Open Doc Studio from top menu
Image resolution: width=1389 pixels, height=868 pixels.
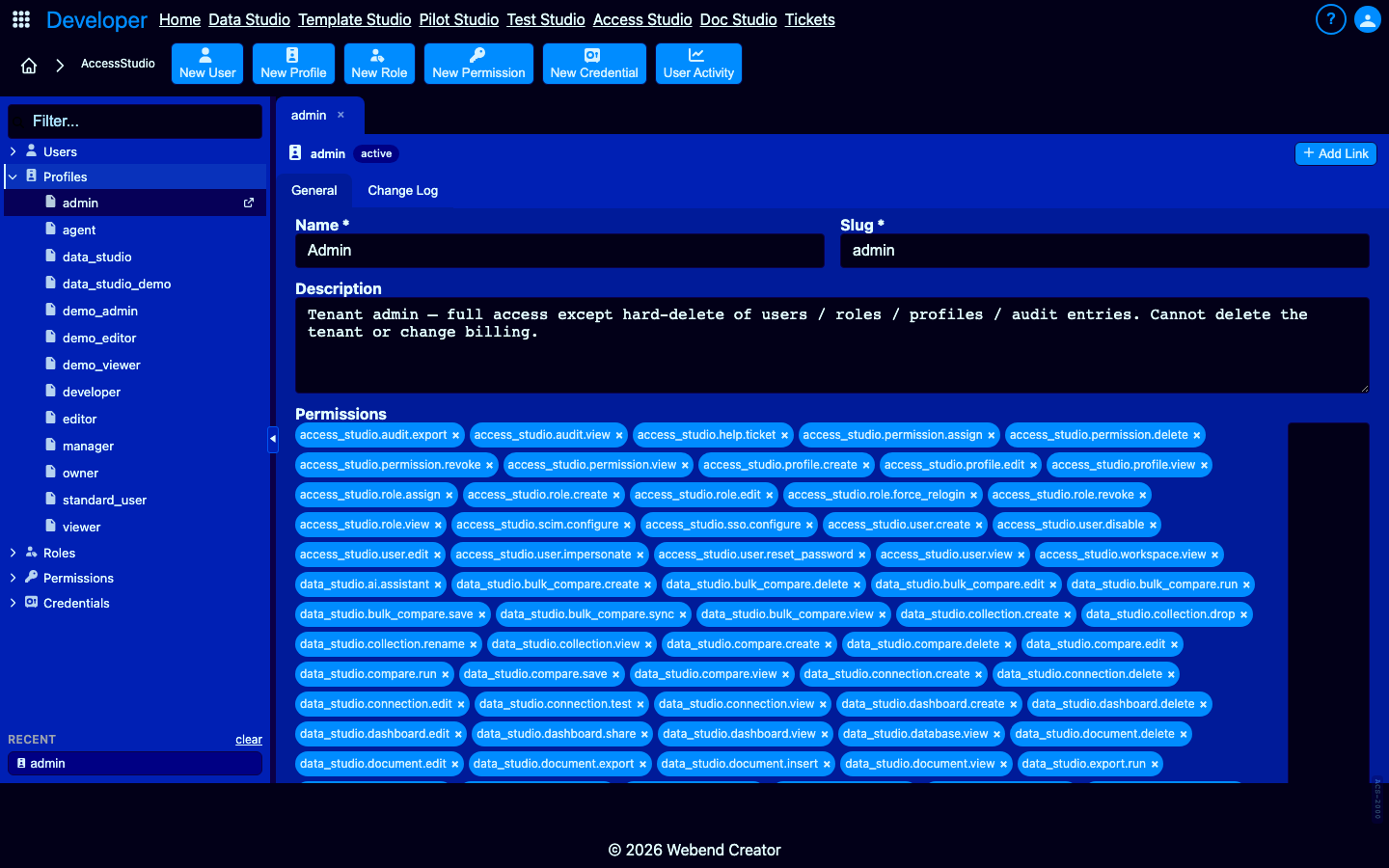(738, 19)
